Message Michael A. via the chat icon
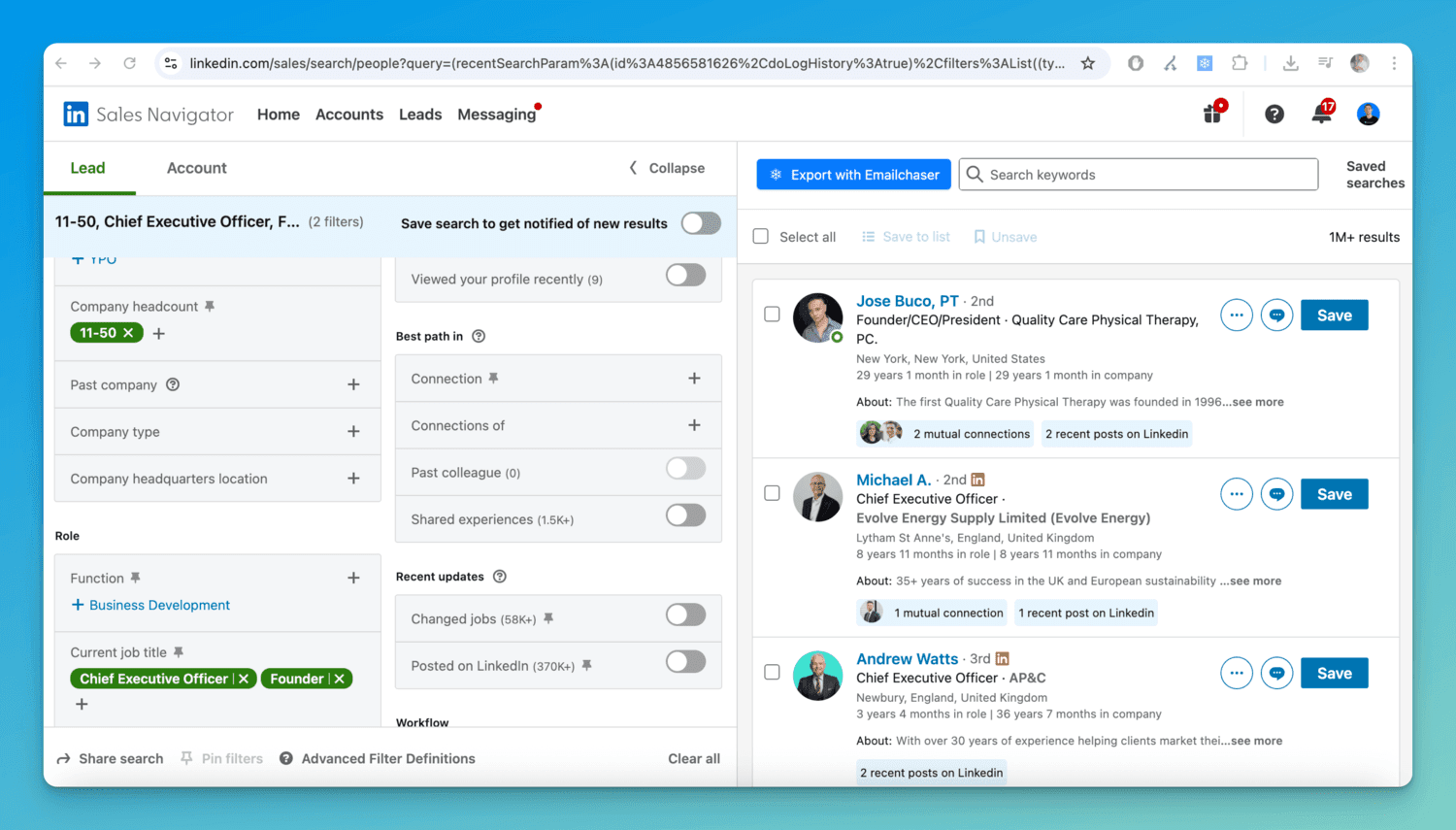The image size is (1456, 830). click(1277, 494)
